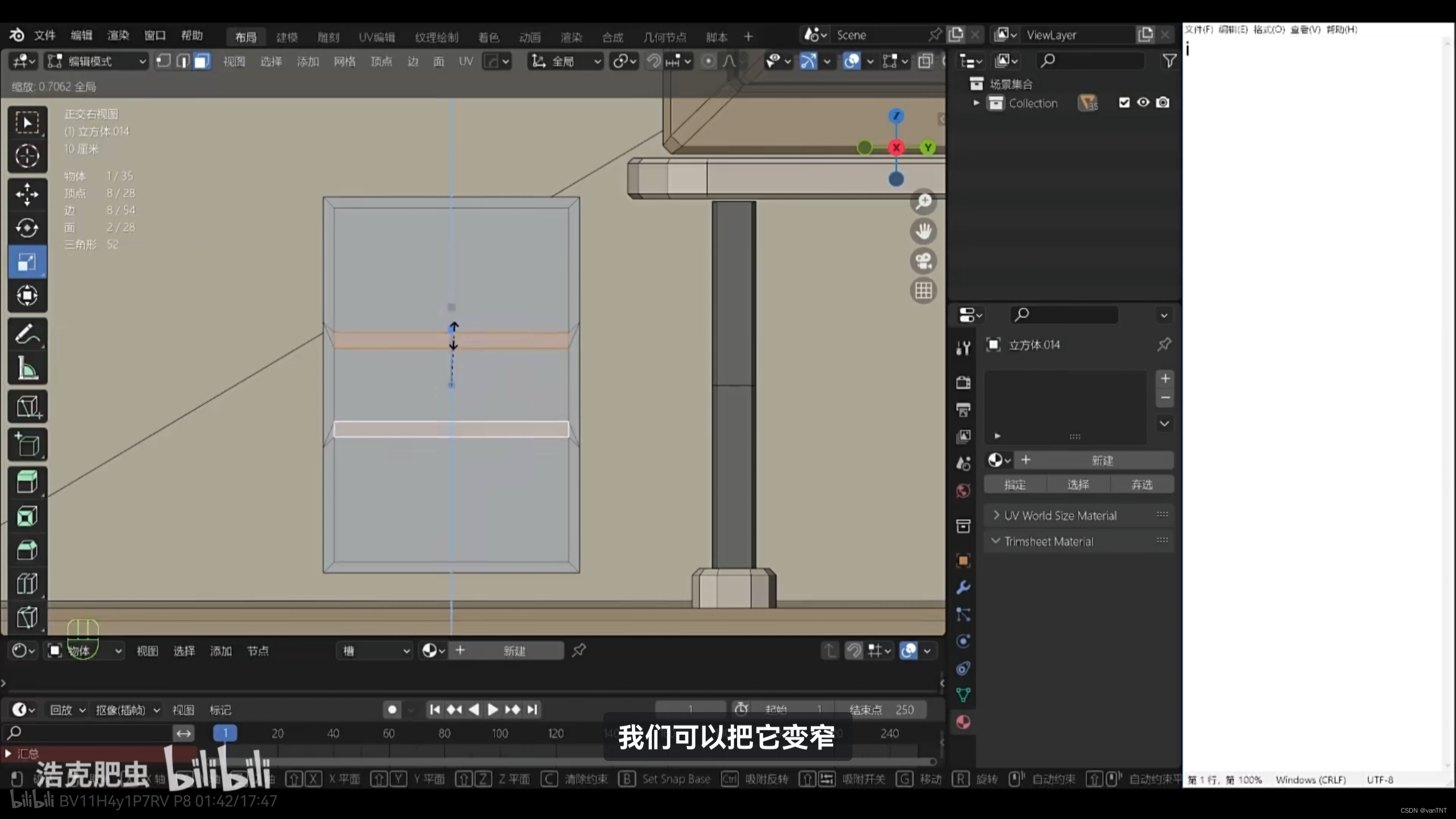Click New button in node editor header

[506, 650]
